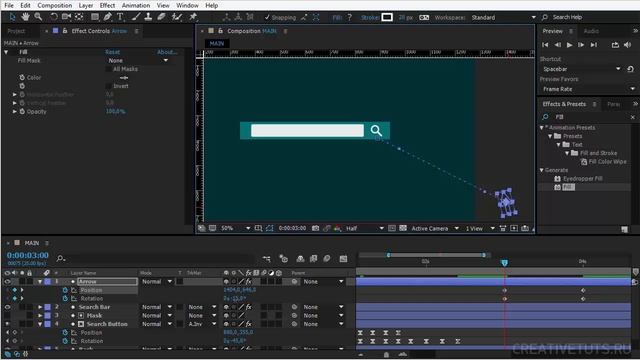Hide the Arrow layer with eye icon

click(x=7, y=282)
